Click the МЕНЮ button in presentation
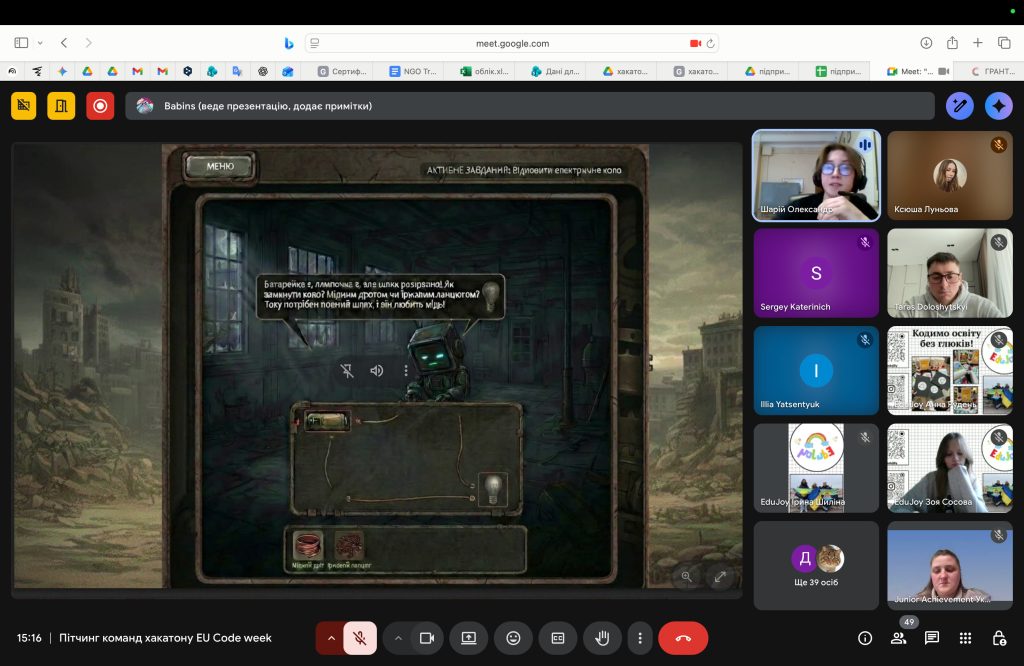The width and height of the screenshot is (1024, 666). (x=220, y=166)
